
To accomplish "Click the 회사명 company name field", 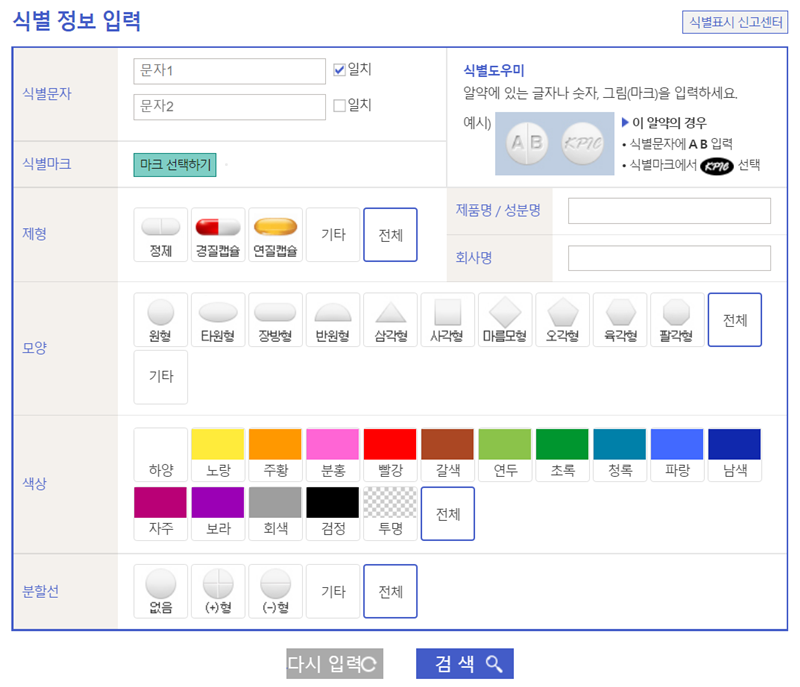I will click(x=669, y=258).
